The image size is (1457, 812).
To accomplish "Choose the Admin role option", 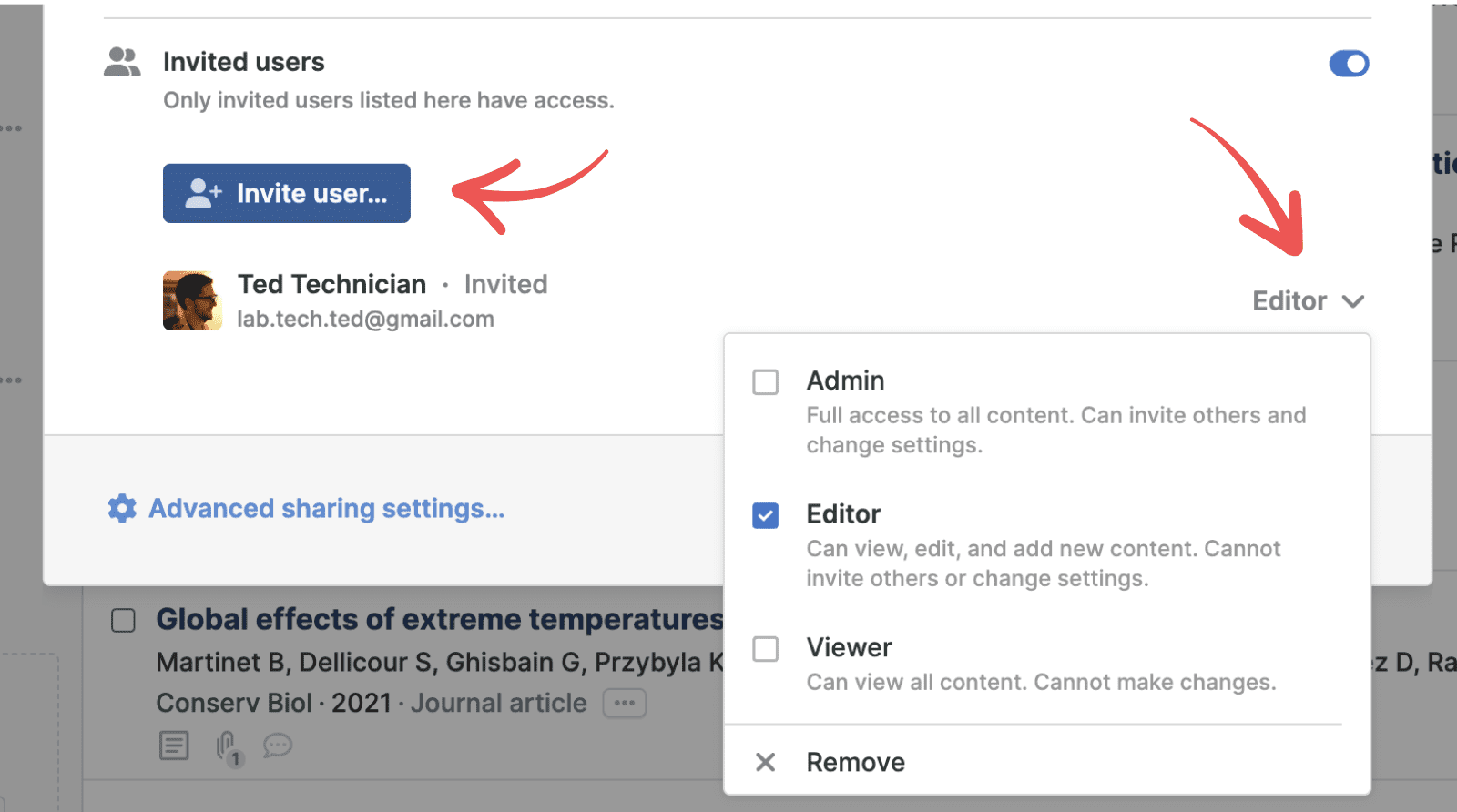I will point(845,381).
